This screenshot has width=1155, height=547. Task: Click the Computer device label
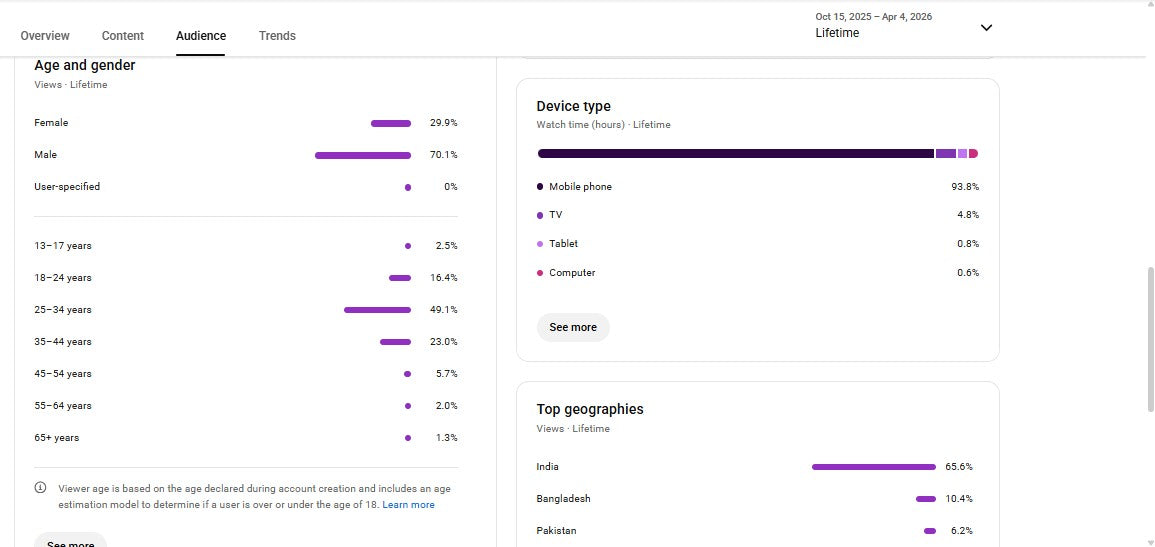click(572, 272)
